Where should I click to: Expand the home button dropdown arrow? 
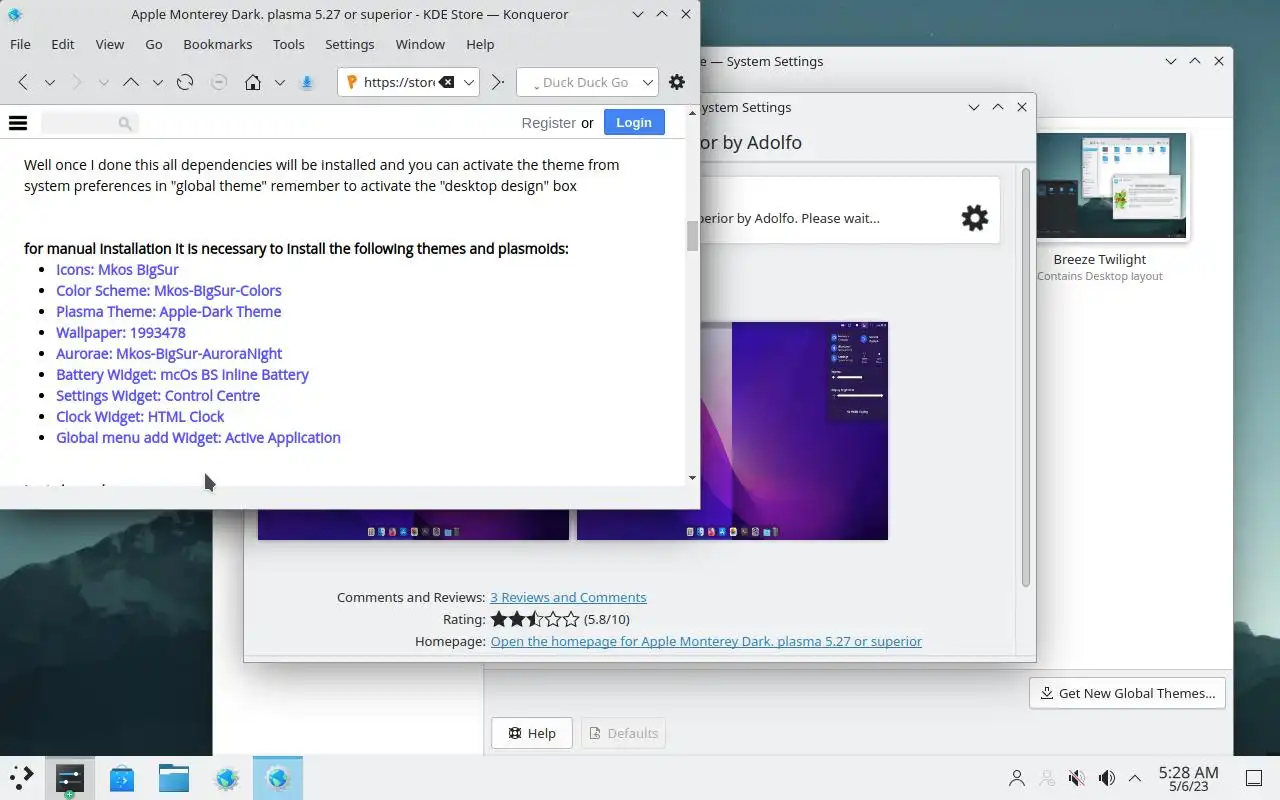280,82
